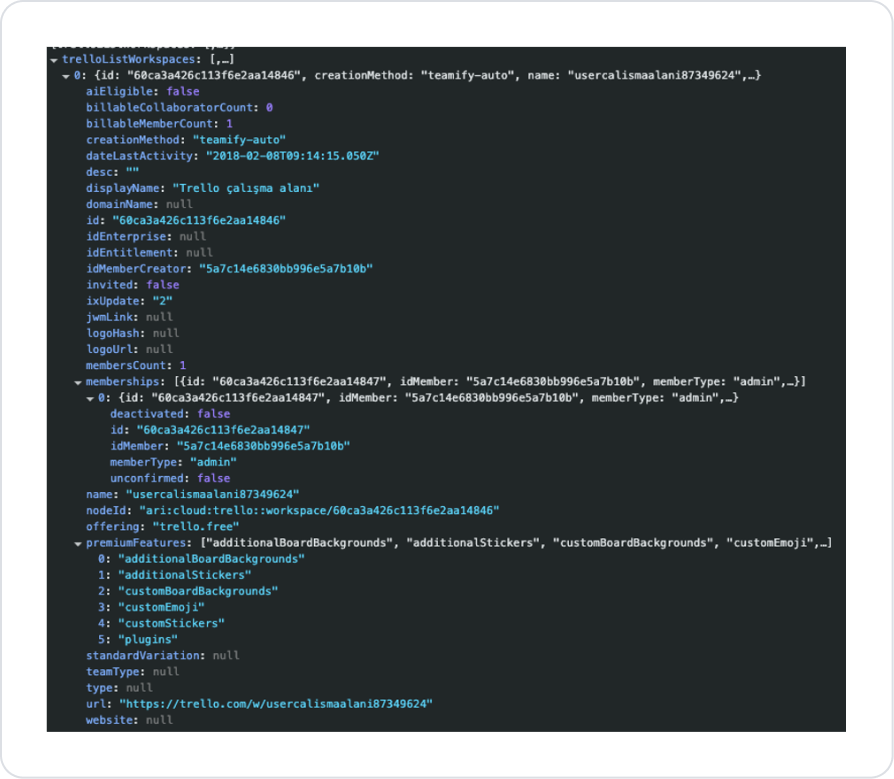
Task: Select the type: null row
Action: 119,688
